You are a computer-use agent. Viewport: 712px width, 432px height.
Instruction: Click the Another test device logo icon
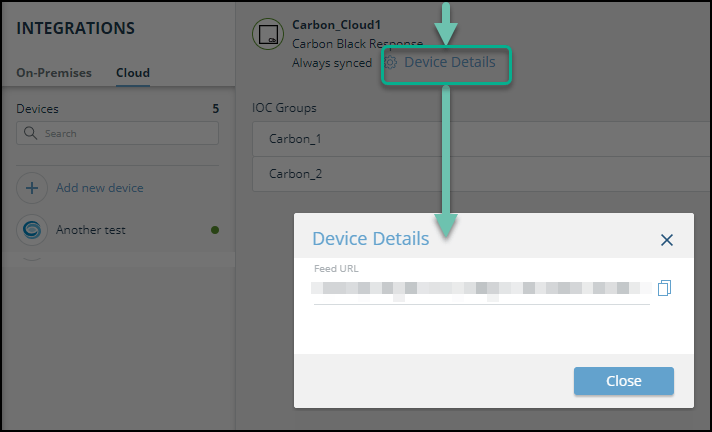32,230
